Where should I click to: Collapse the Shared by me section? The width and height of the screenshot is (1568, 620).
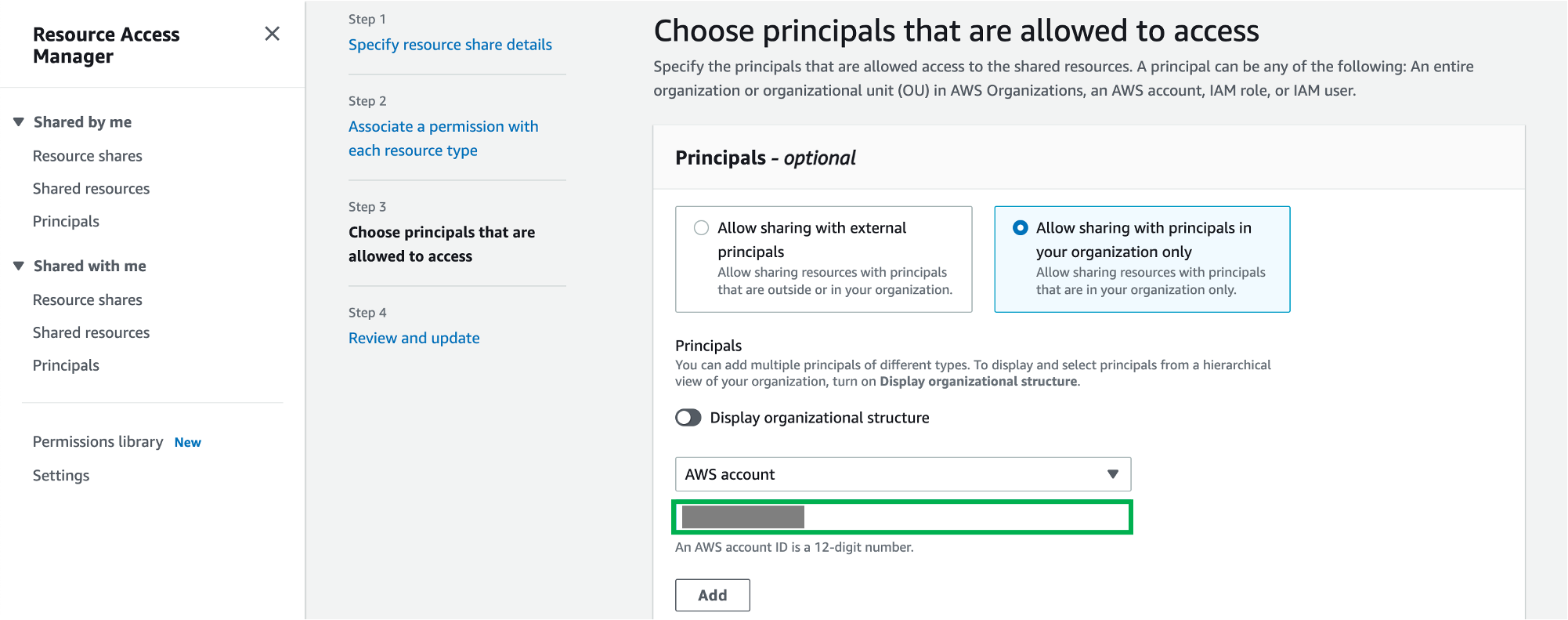tap(19, 122)
